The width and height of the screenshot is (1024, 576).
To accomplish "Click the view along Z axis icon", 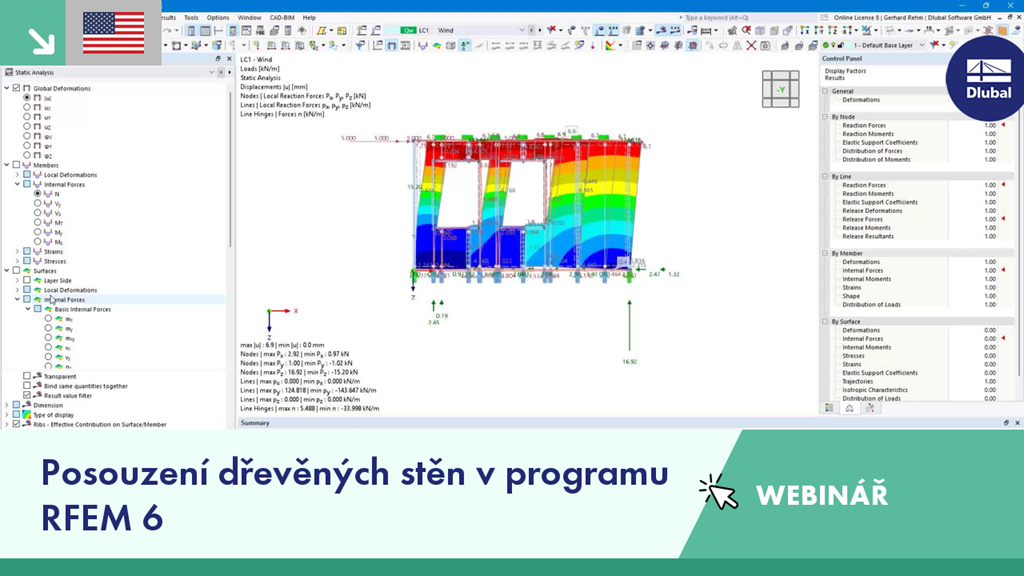I will [x=832, y=30].
